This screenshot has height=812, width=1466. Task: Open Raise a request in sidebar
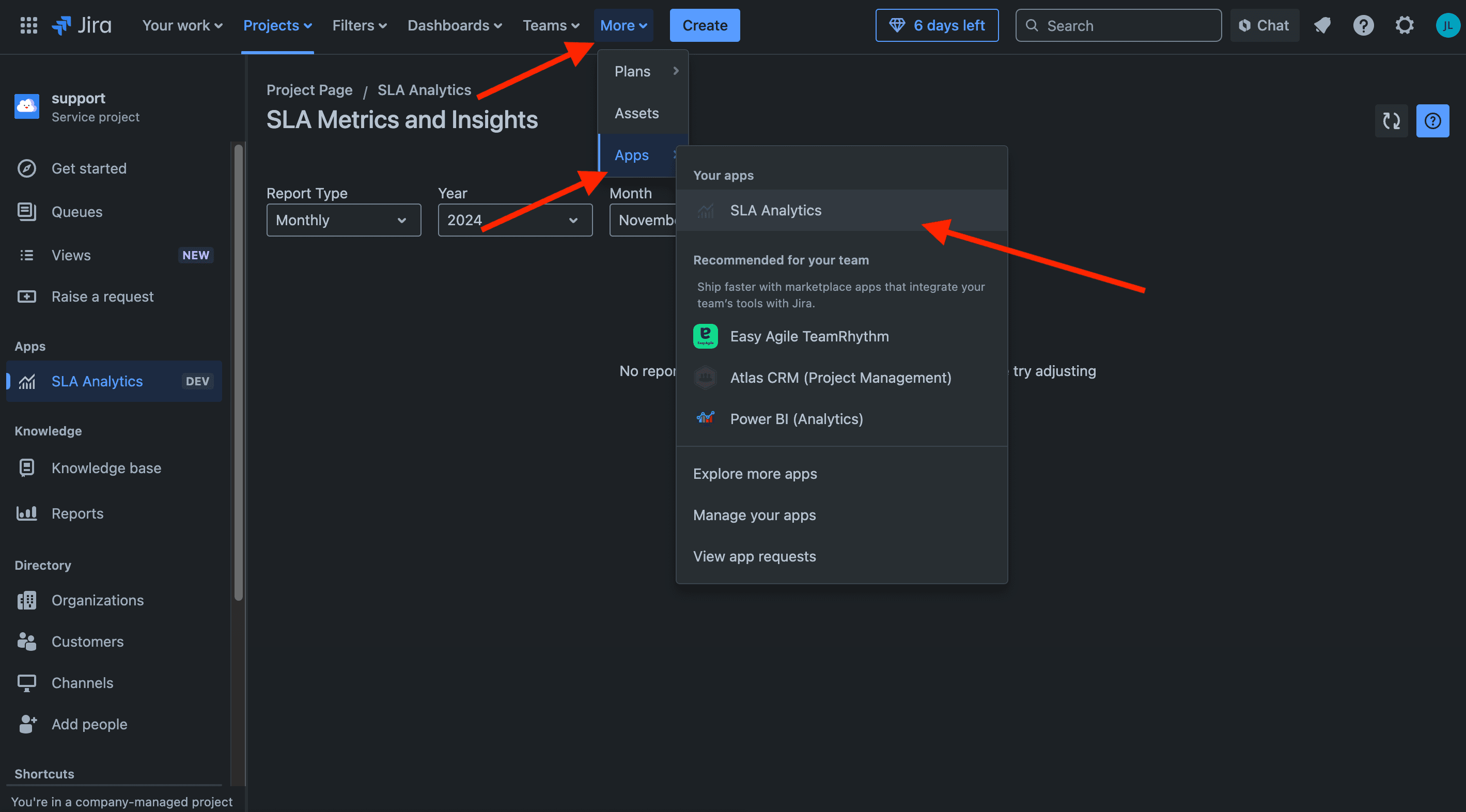[x=114, y=296]
